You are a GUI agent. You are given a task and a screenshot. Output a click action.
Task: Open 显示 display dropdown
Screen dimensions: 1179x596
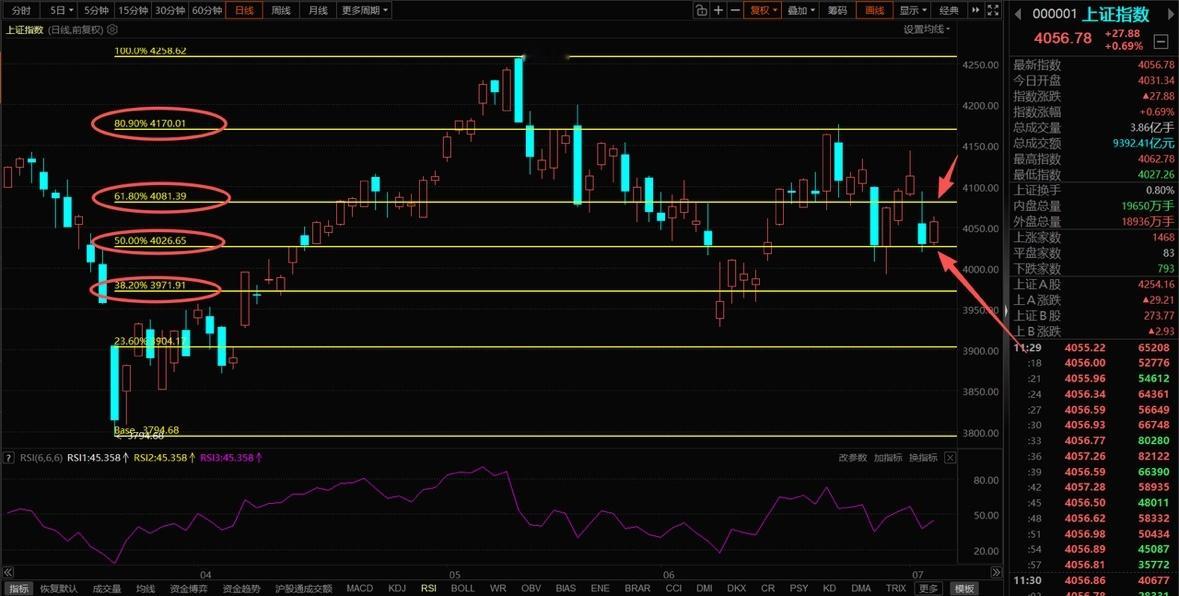click(913, 11)
